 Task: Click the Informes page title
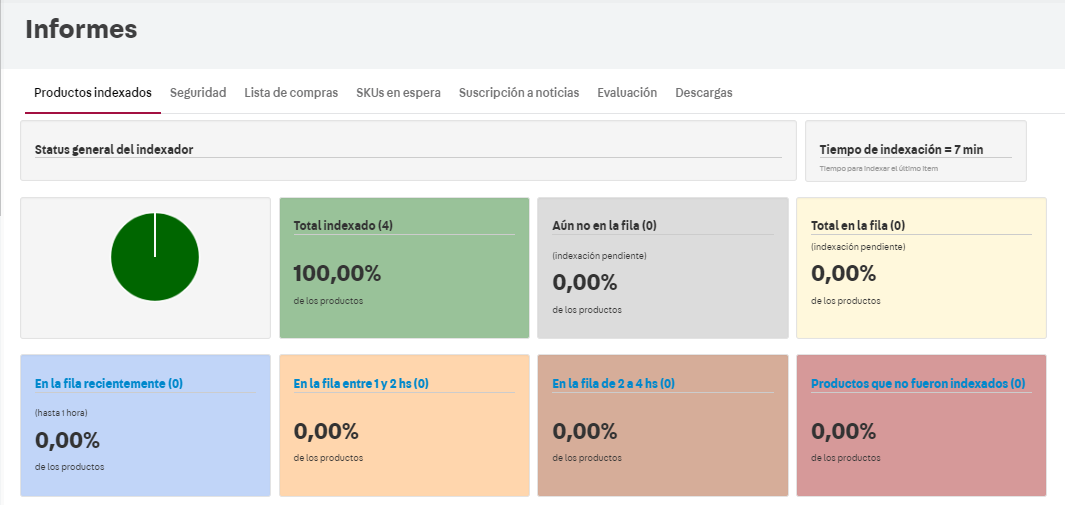click(81, 30)
